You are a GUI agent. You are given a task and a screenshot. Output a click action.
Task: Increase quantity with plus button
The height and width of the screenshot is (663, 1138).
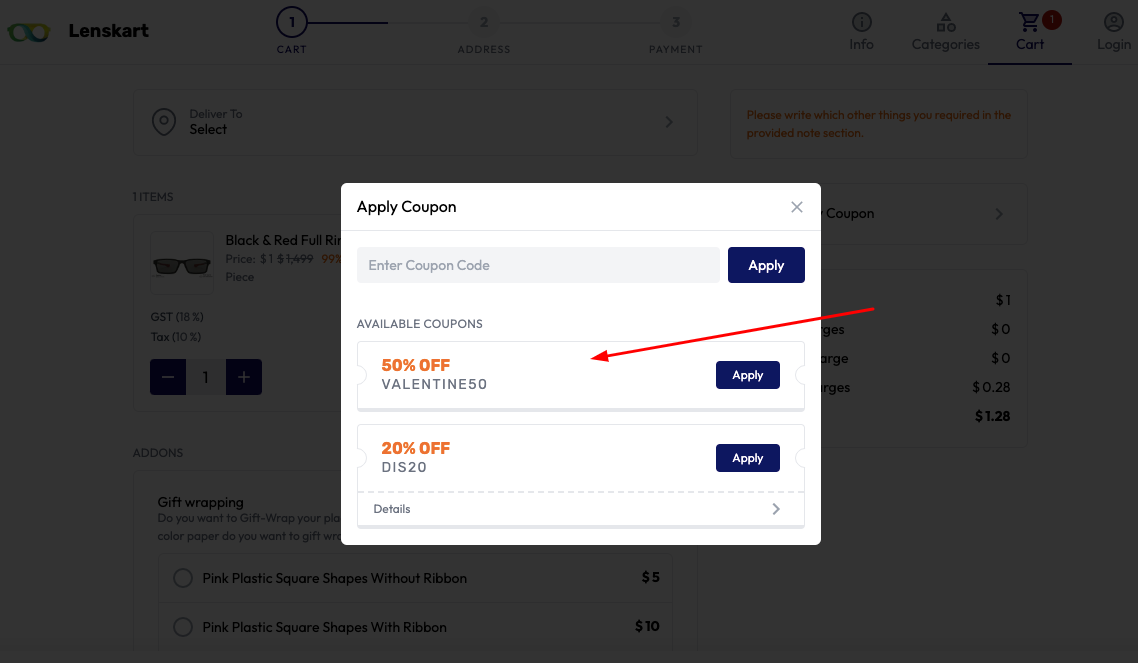[244, 377]
